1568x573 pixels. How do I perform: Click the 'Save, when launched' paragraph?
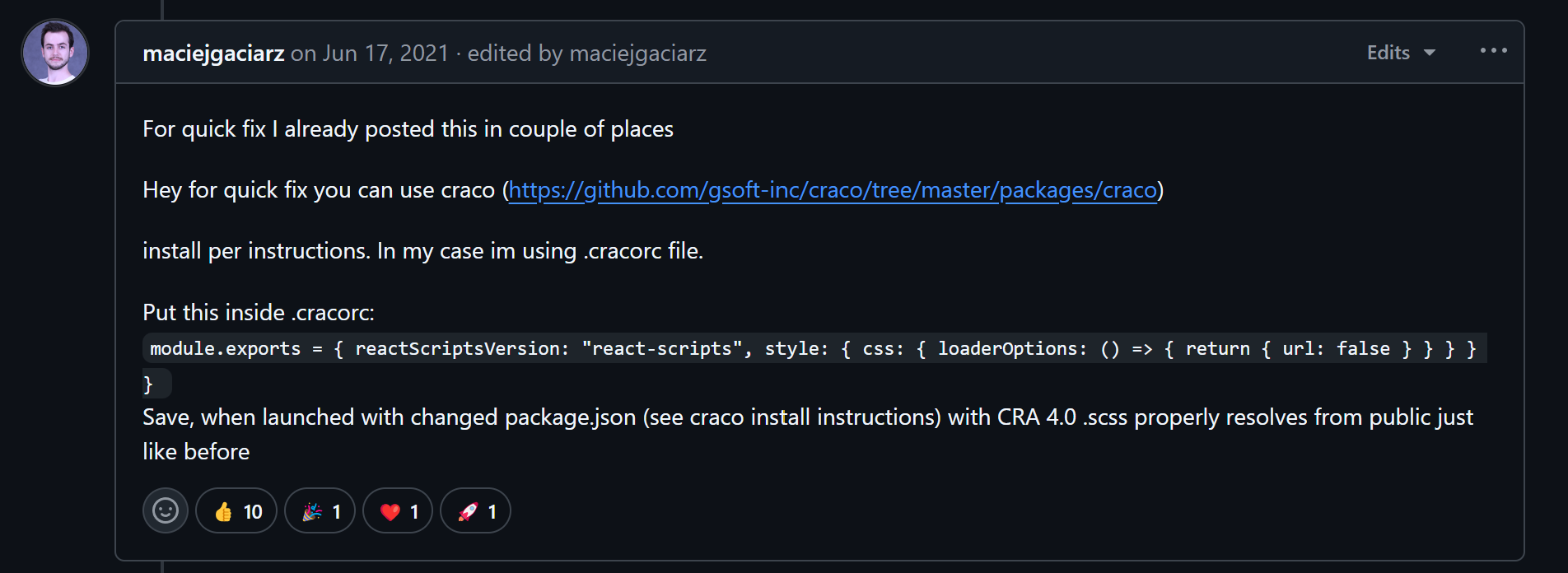(x=808, y=434)
